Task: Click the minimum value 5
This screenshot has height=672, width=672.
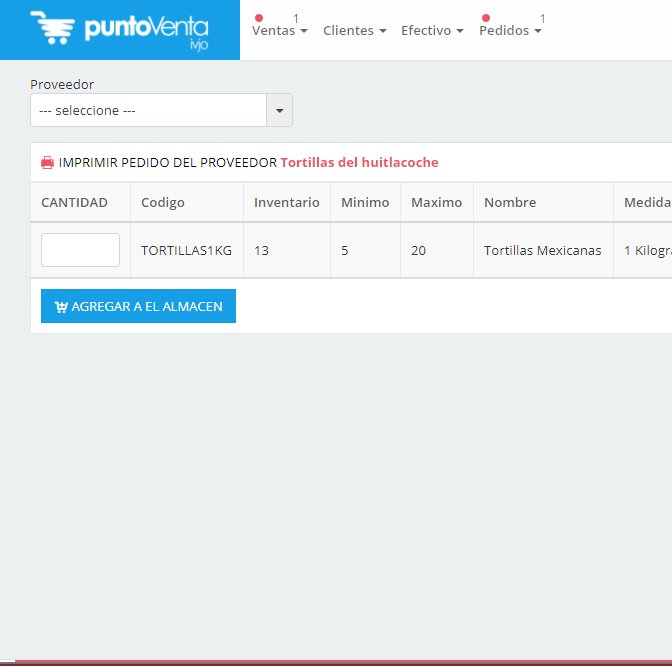Action: tap(345, 250)
